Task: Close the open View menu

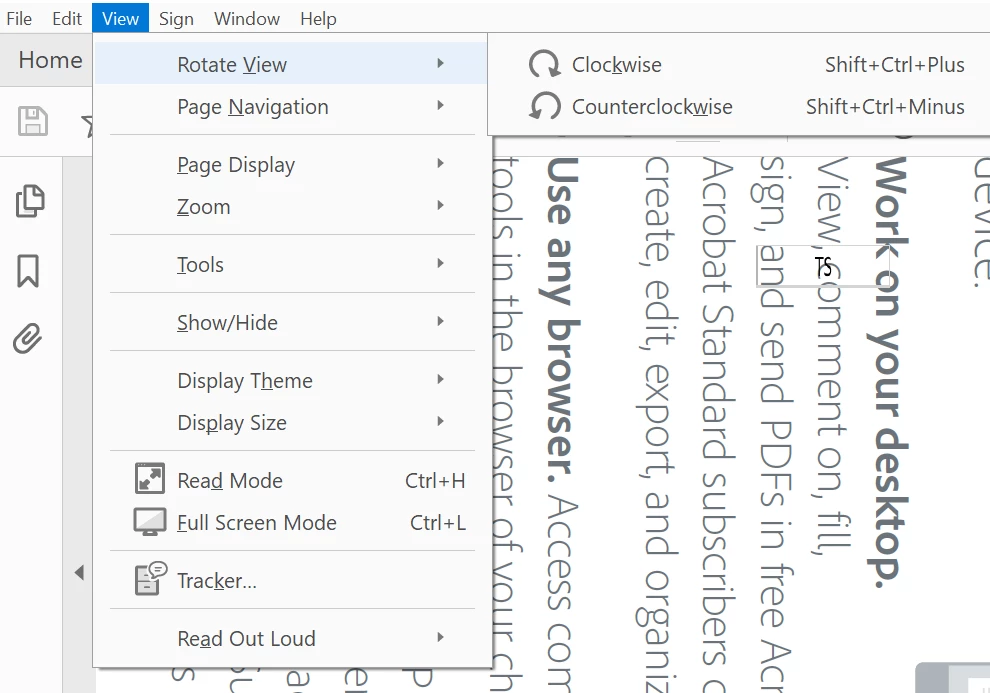Action: click(x=120, y=18)
